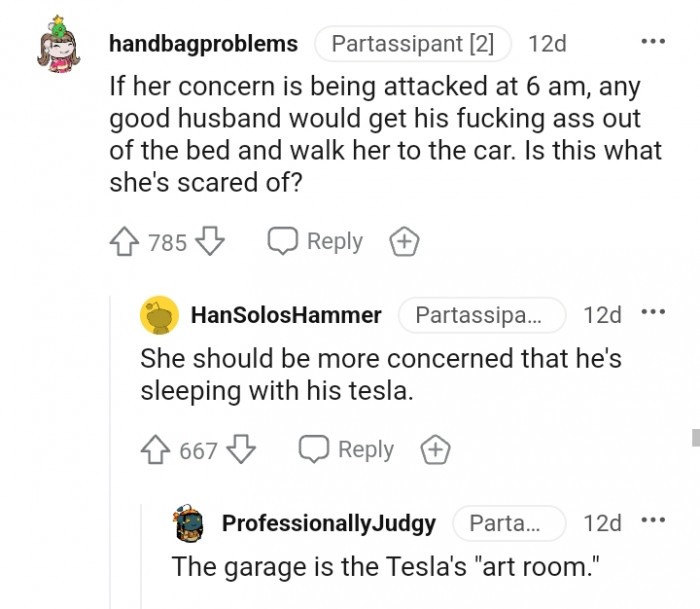Open ProfessionallyJudgy's avatar

click(x=191, y=523)
